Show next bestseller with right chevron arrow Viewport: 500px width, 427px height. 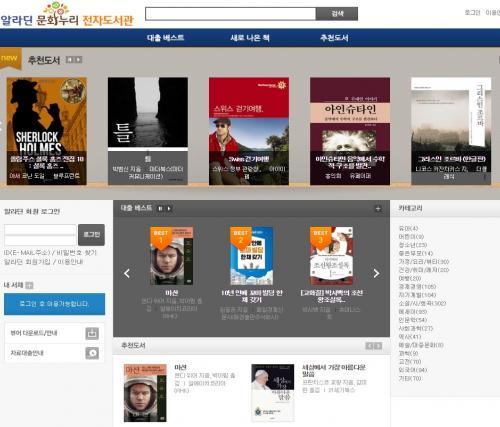coord(376,273)
